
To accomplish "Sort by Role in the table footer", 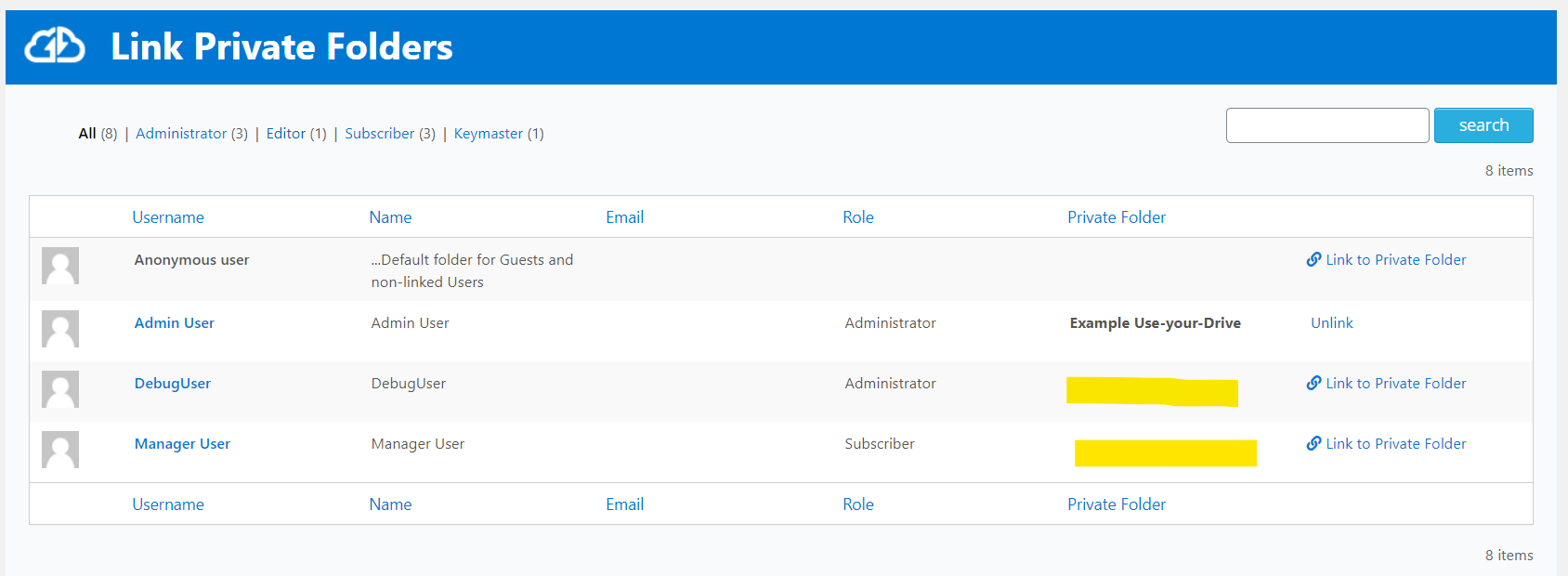I will 857,504.
